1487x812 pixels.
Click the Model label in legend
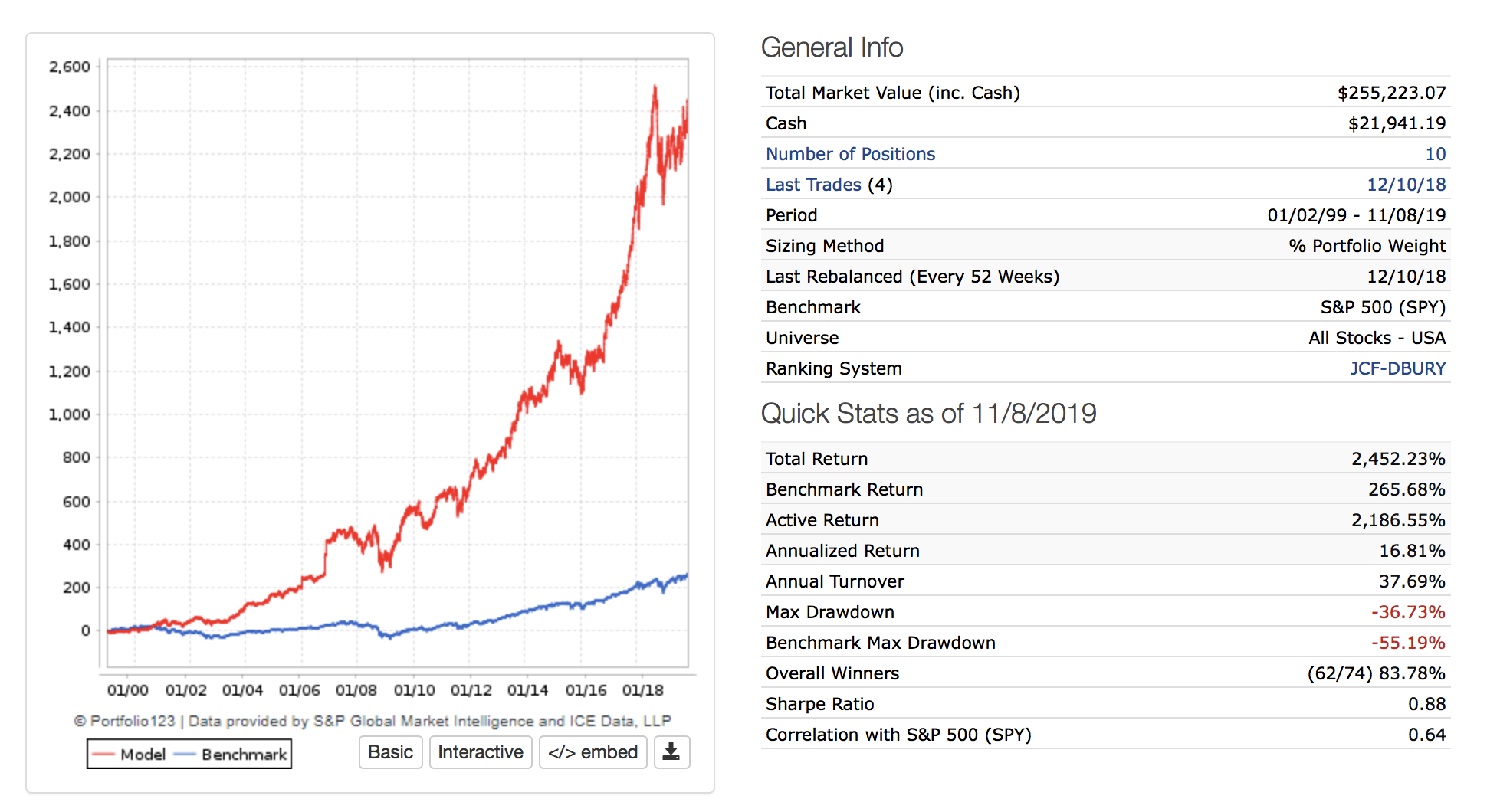pyautogui.click(x=143, y=755)
